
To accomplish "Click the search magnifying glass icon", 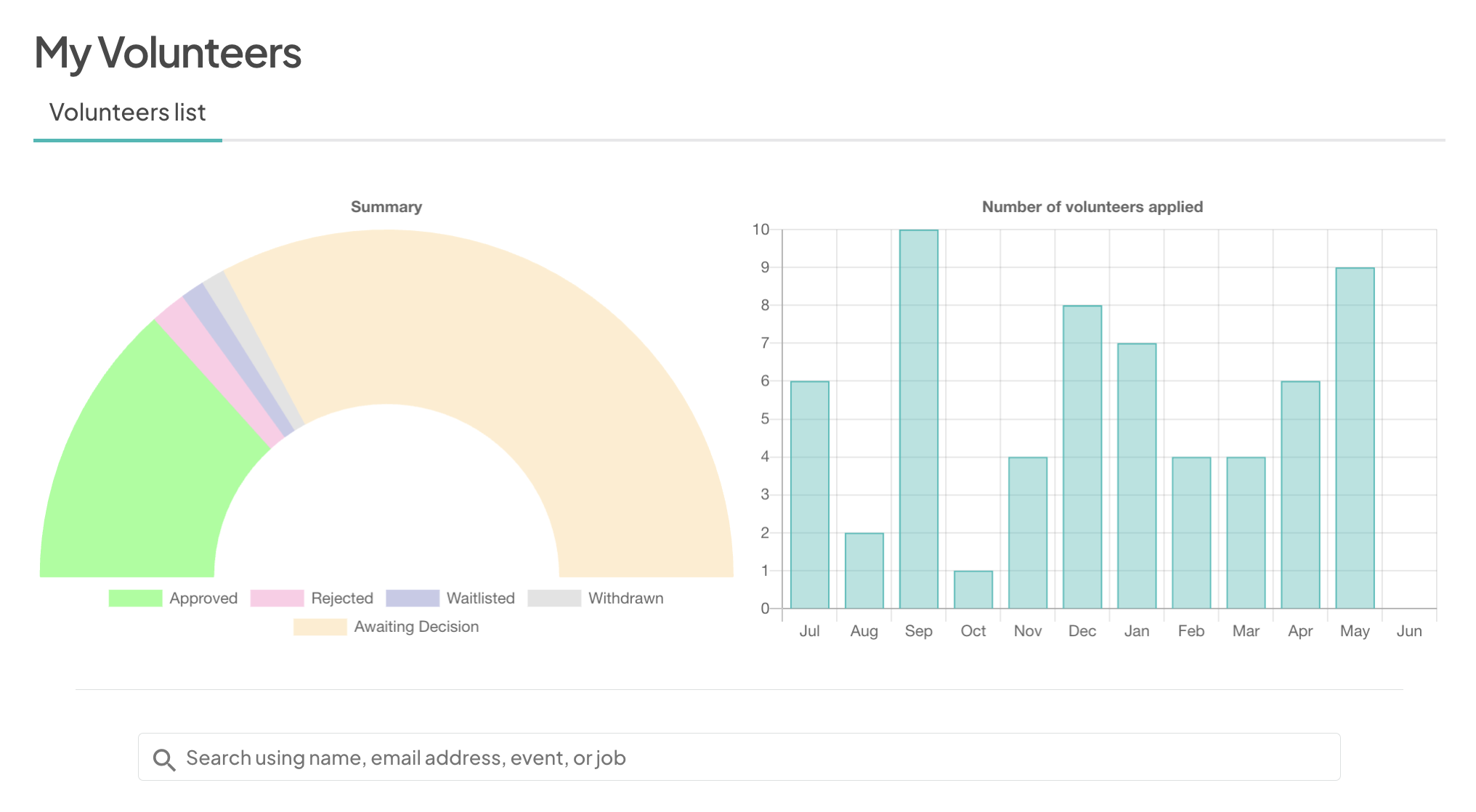I will 165,758.
